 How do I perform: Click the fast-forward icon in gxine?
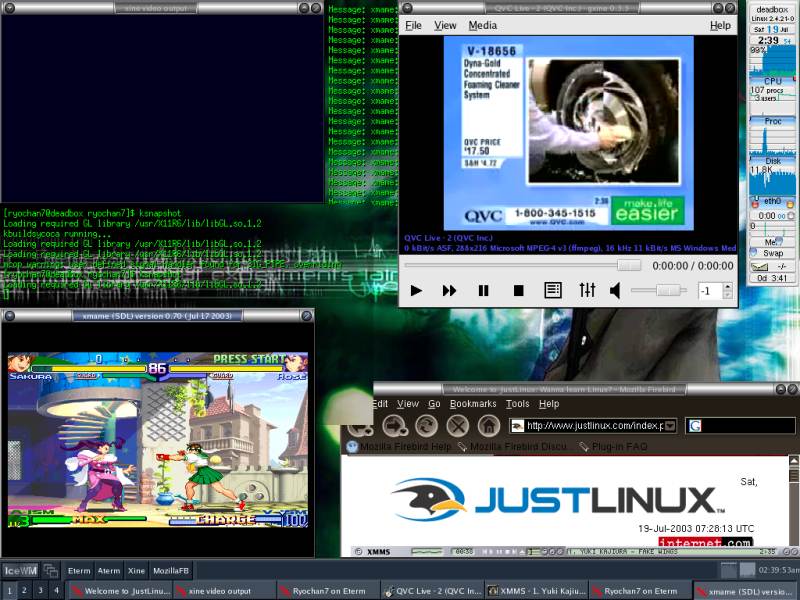point(449,291)
